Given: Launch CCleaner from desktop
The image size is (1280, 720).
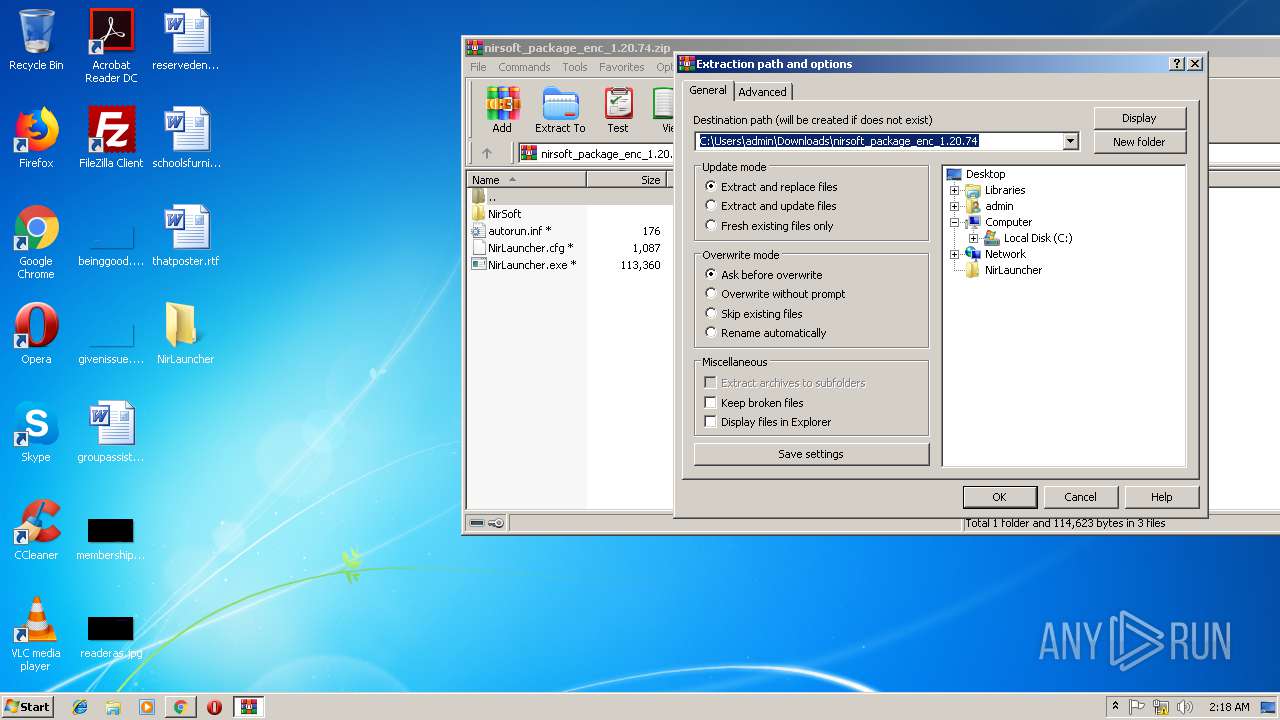Looking at the screenshot, I should click(x=36, y=530).
